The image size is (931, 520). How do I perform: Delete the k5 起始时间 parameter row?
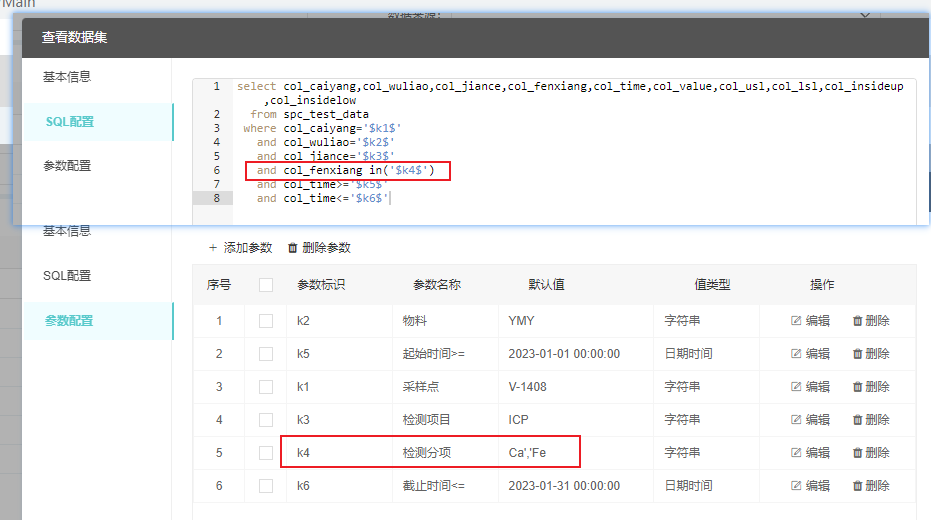(871, 354)
